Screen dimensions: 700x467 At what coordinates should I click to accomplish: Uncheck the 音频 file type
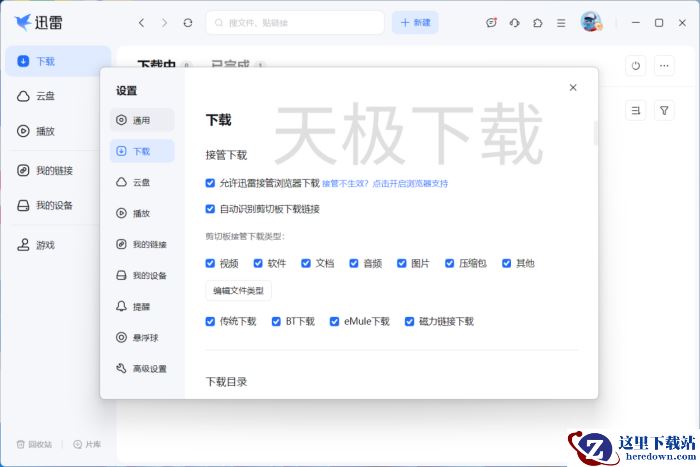(354, 263)
